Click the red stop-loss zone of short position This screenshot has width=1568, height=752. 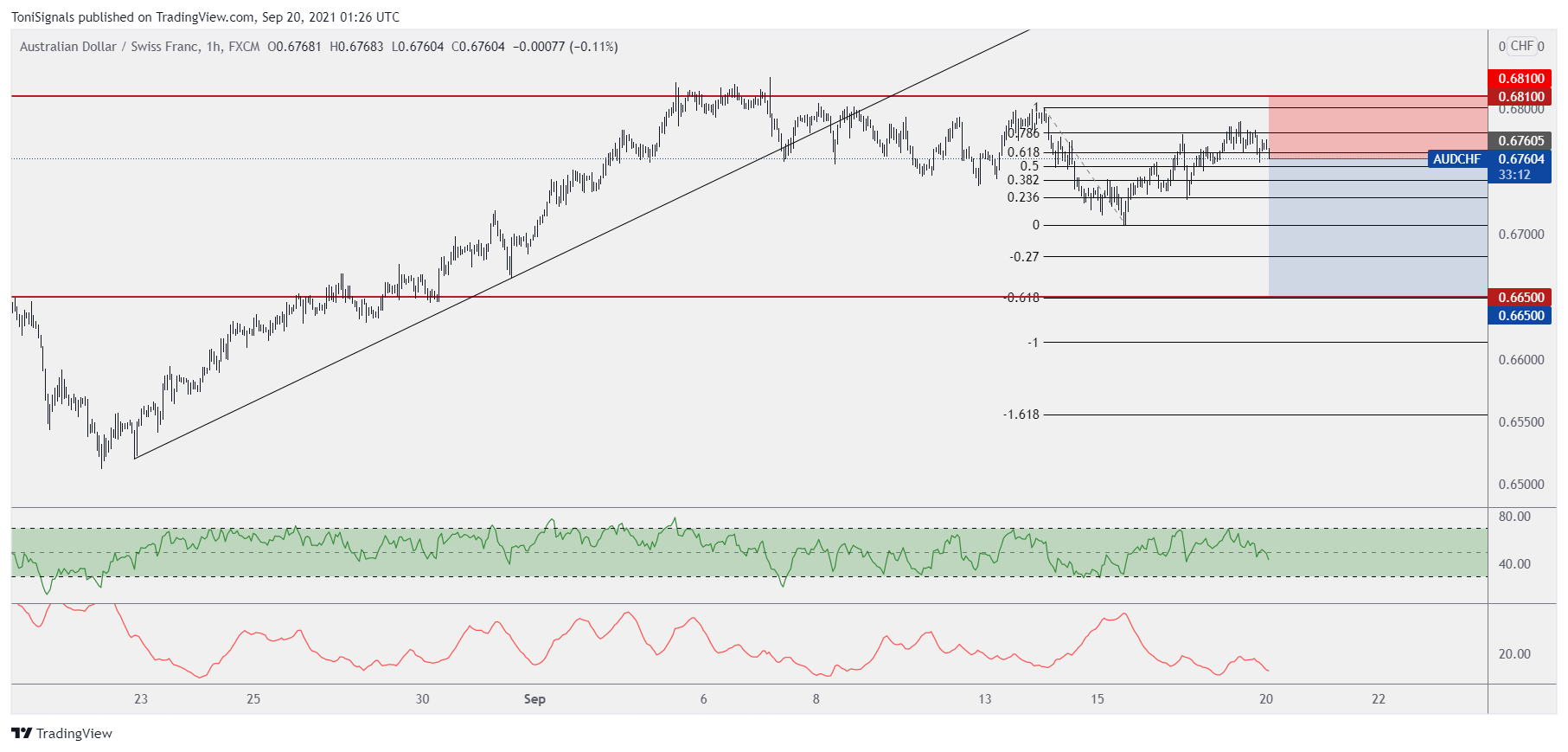pyautogui.click(x=1377, y=126)
